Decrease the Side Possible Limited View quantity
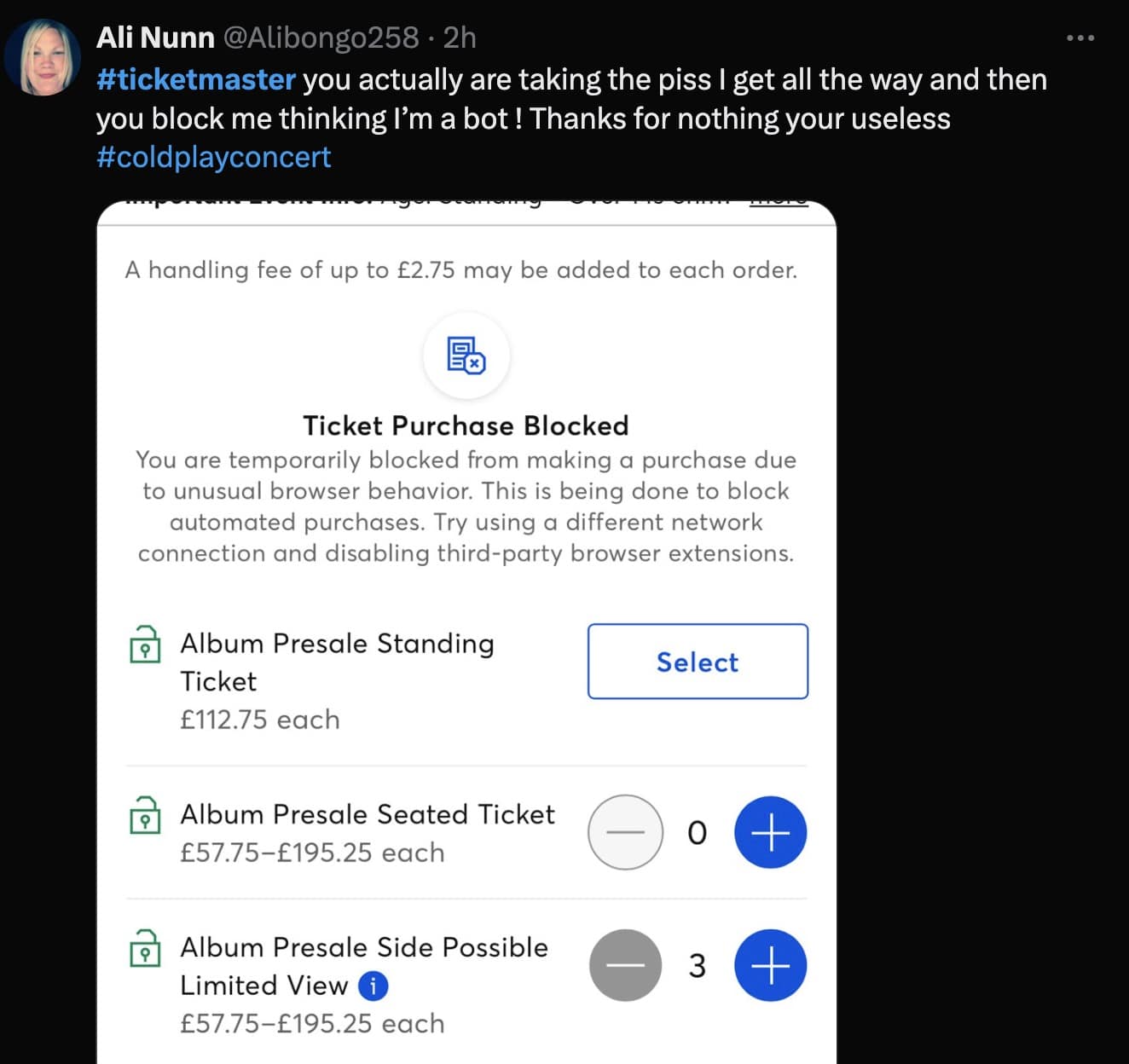The image size is (1129, 1064). coord(625,965)
